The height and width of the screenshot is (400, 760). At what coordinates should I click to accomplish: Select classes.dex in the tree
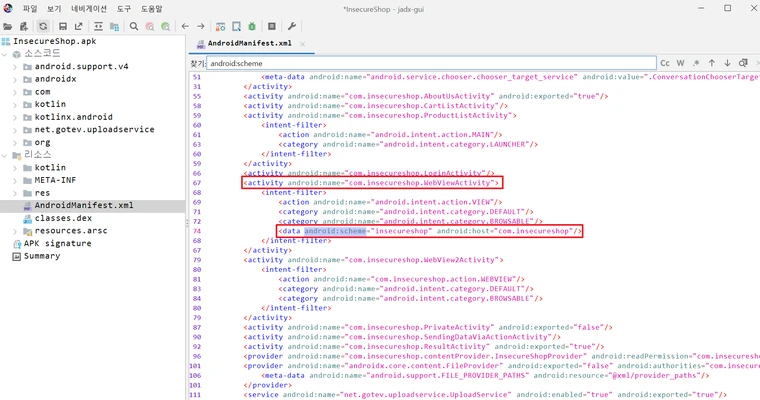(x=63, y=218)
